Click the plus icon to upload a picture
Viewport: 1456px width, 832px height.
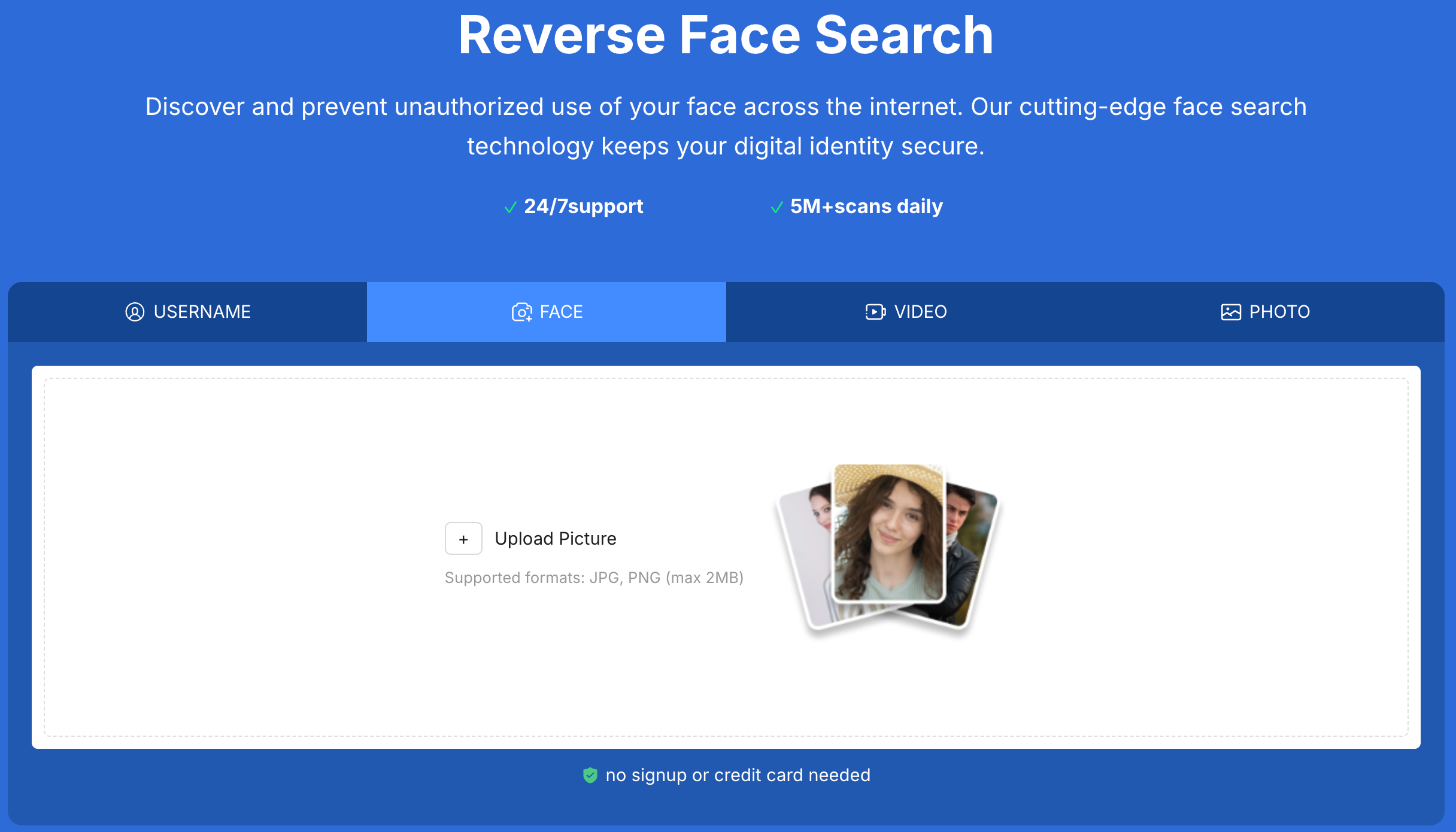[x=463, y=538]
